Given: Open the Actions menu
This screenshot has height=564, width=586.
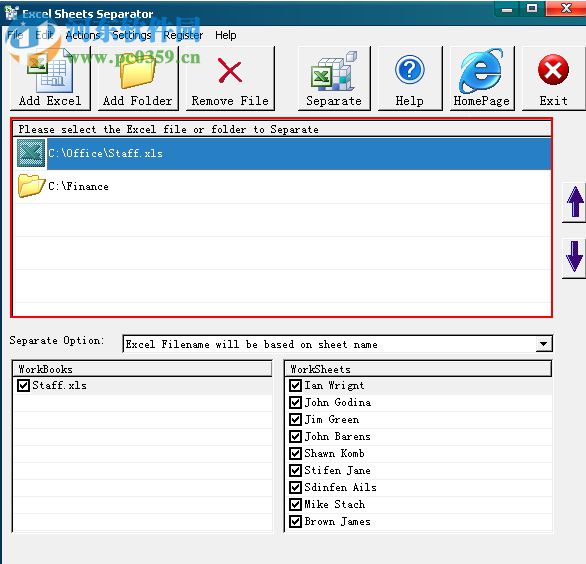Looking at the screenshot, I should (83, 35).
